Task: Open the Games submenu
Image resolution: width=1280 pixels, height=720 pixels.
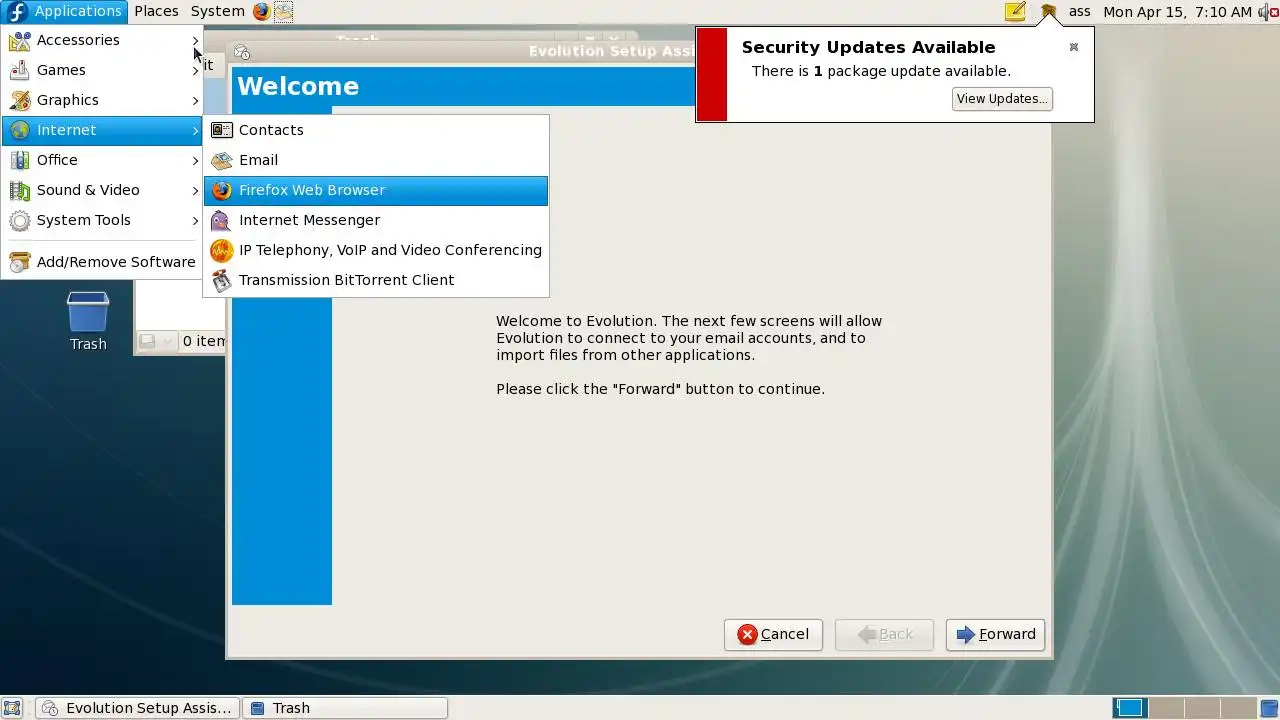Action: coord(102,70)
